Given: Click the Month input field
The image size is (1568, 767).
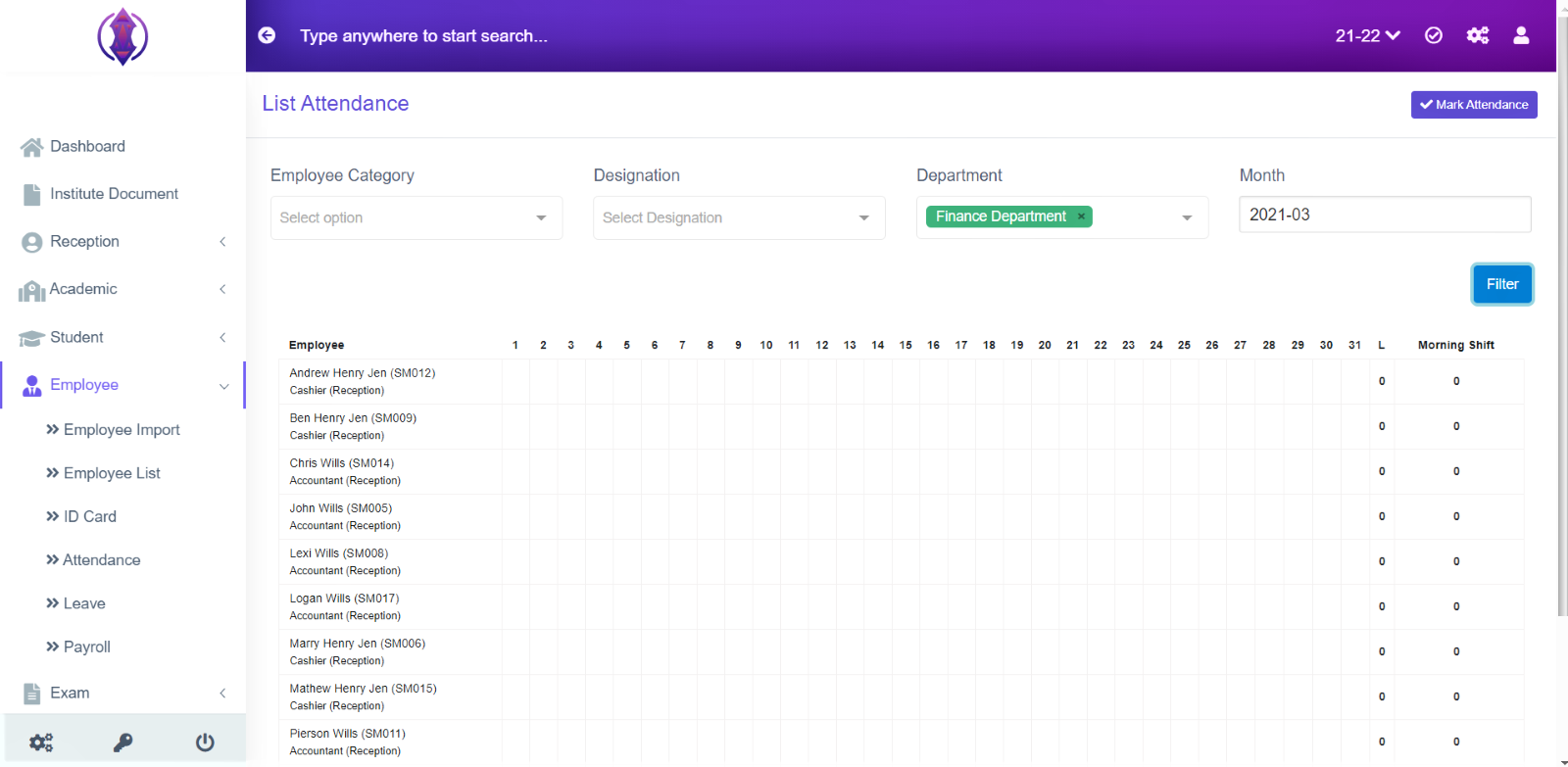Looking at the screenshot, I should coord(1385,215).
